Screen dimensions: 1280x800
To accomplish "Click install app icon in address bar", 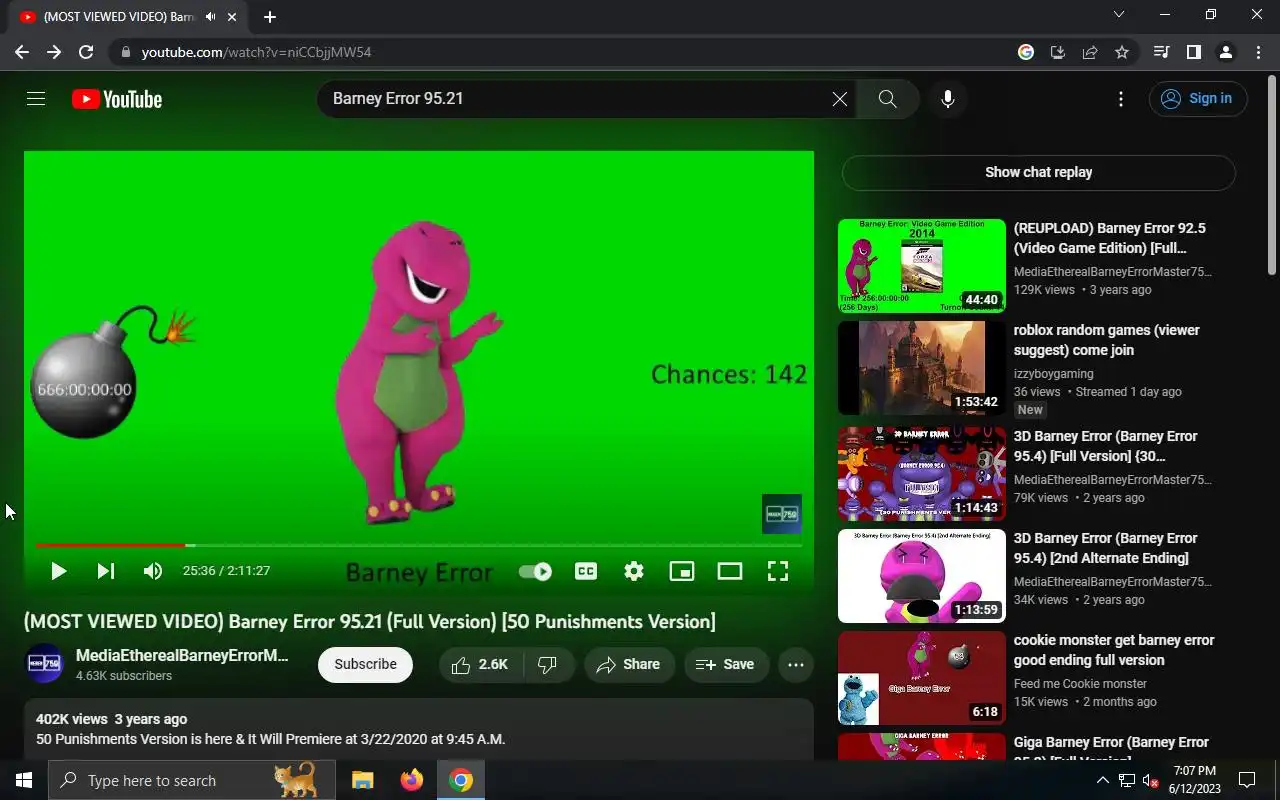I will (x=1058, y=52).
